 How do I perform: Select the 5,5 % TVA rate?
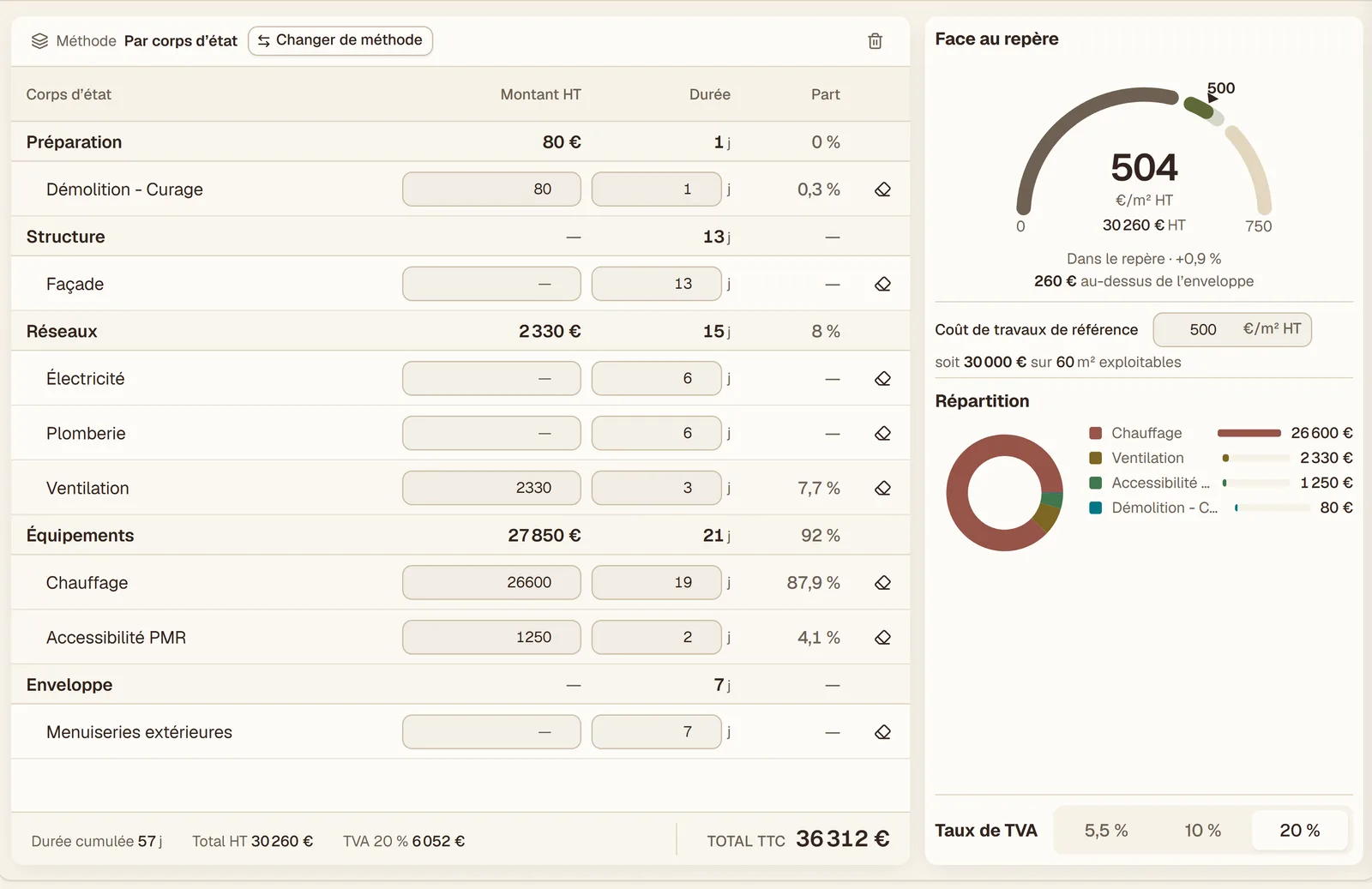click(x=1106, y=830)
